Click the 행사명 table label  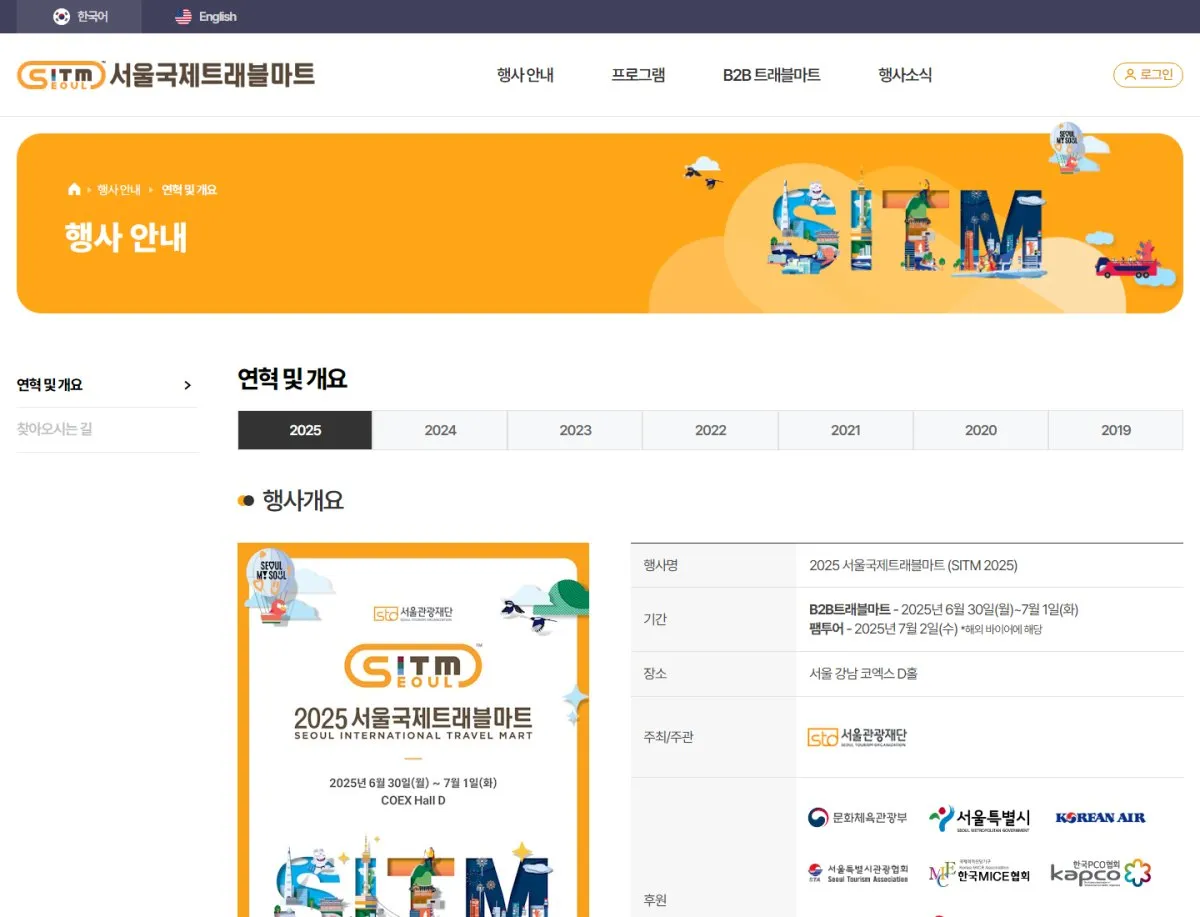click(660, 565)
